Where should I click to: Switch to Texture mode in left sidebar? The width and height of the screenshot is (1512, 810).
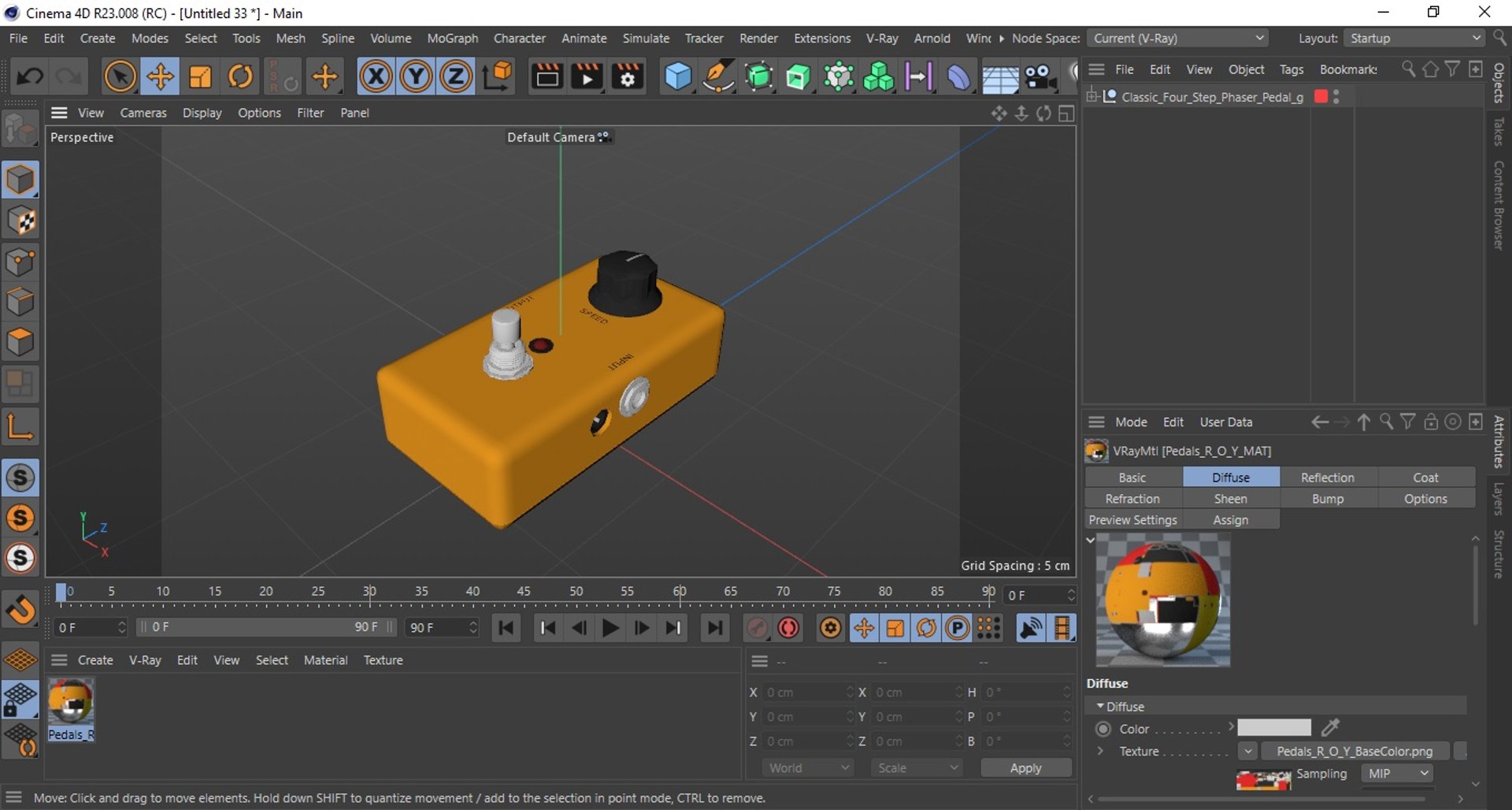coord(20,221)
